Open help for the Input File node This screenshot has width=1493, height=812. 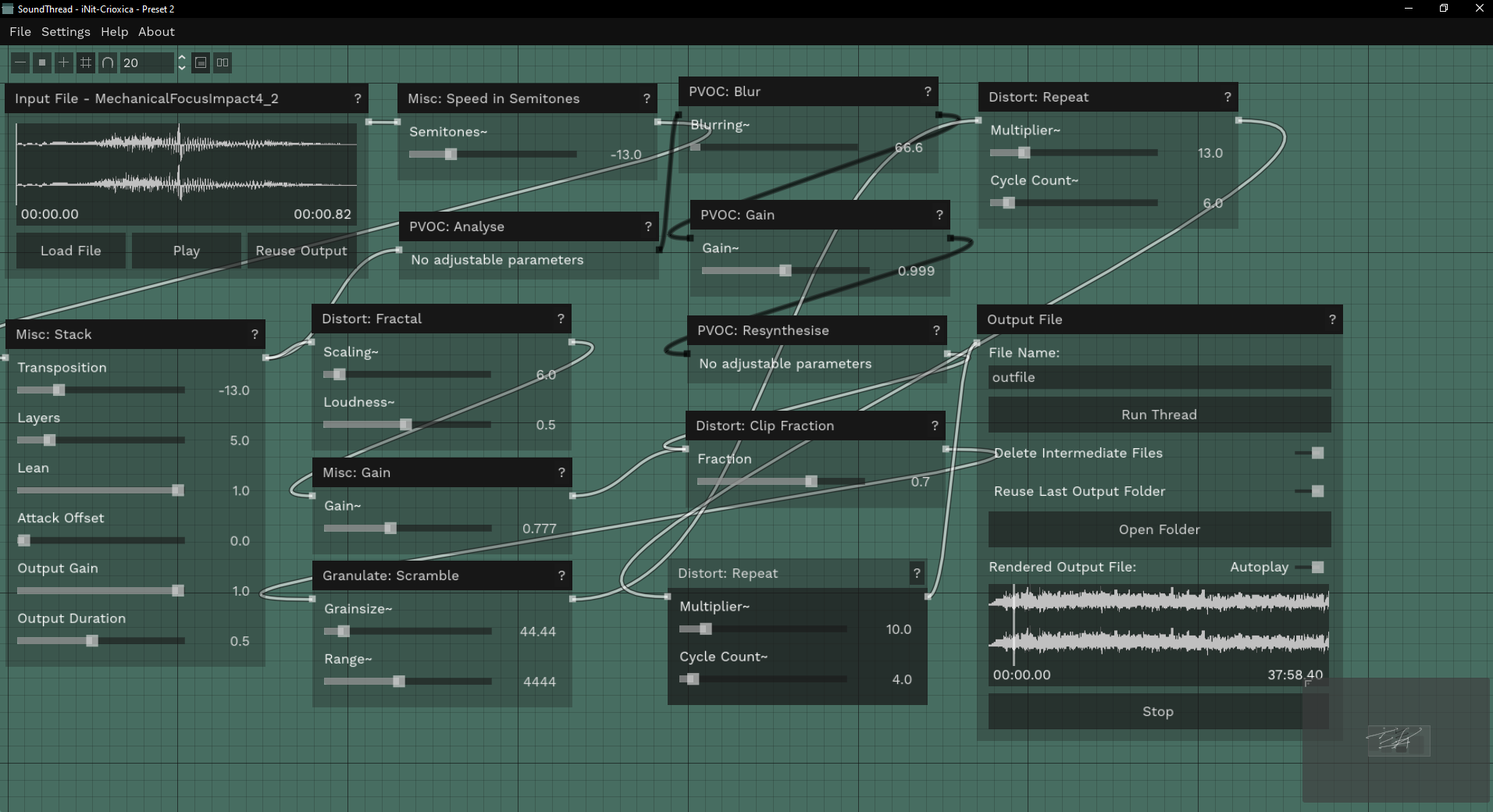tap(358, 98)
